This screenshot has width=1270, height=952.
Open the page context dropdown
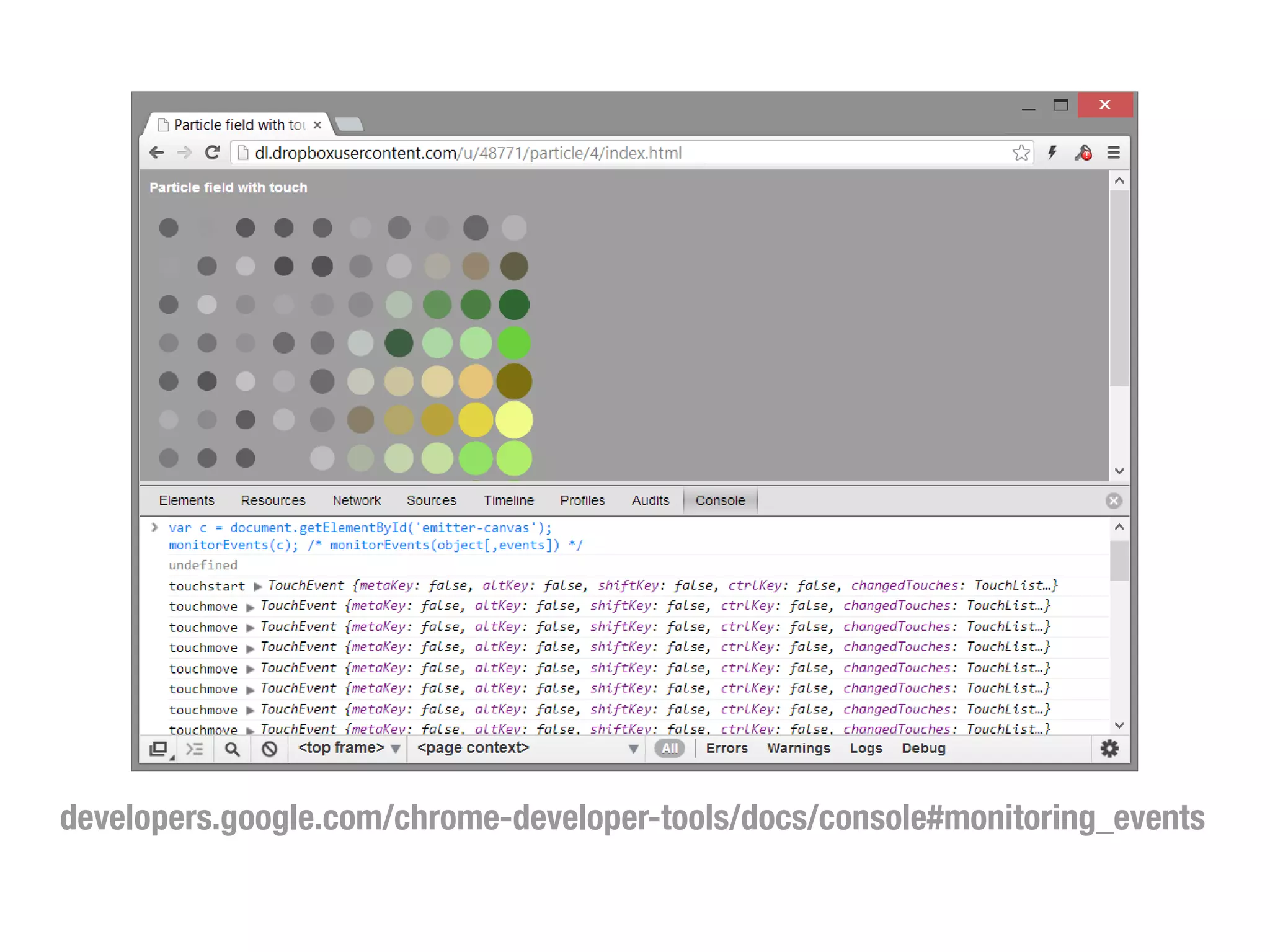527,749
